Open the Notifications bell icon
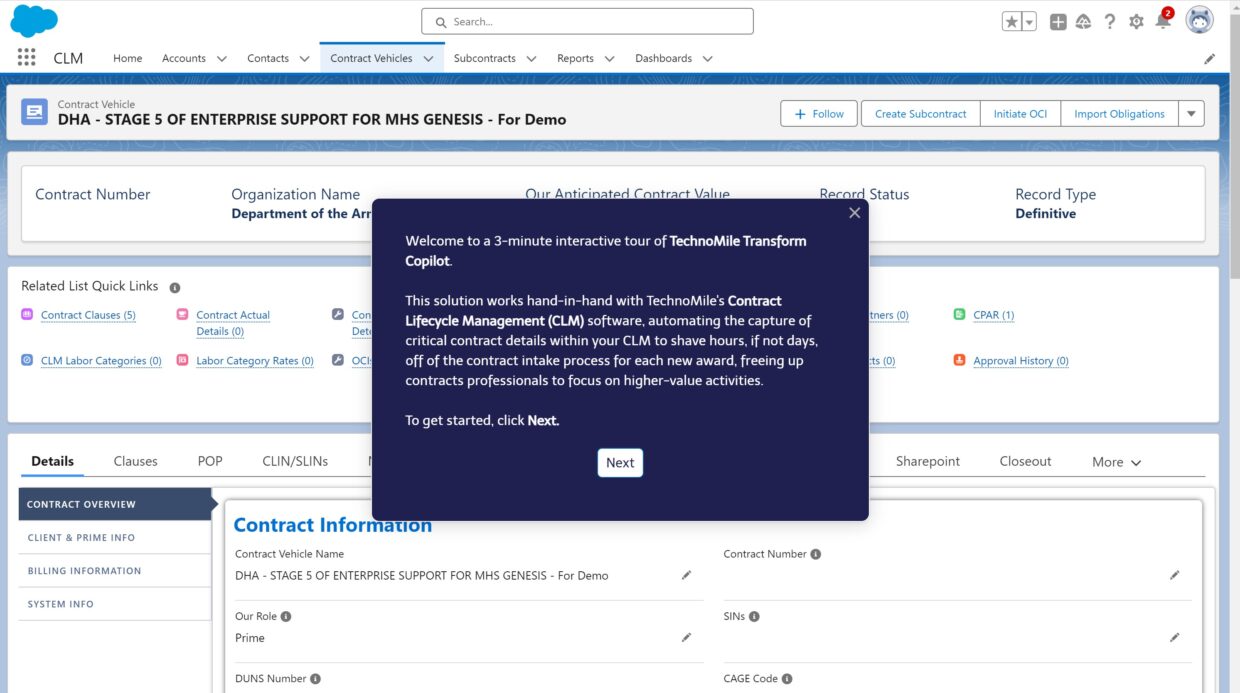Viewport: 1240px width, 693px height. pyautogui.click(x=1162, y=21)
